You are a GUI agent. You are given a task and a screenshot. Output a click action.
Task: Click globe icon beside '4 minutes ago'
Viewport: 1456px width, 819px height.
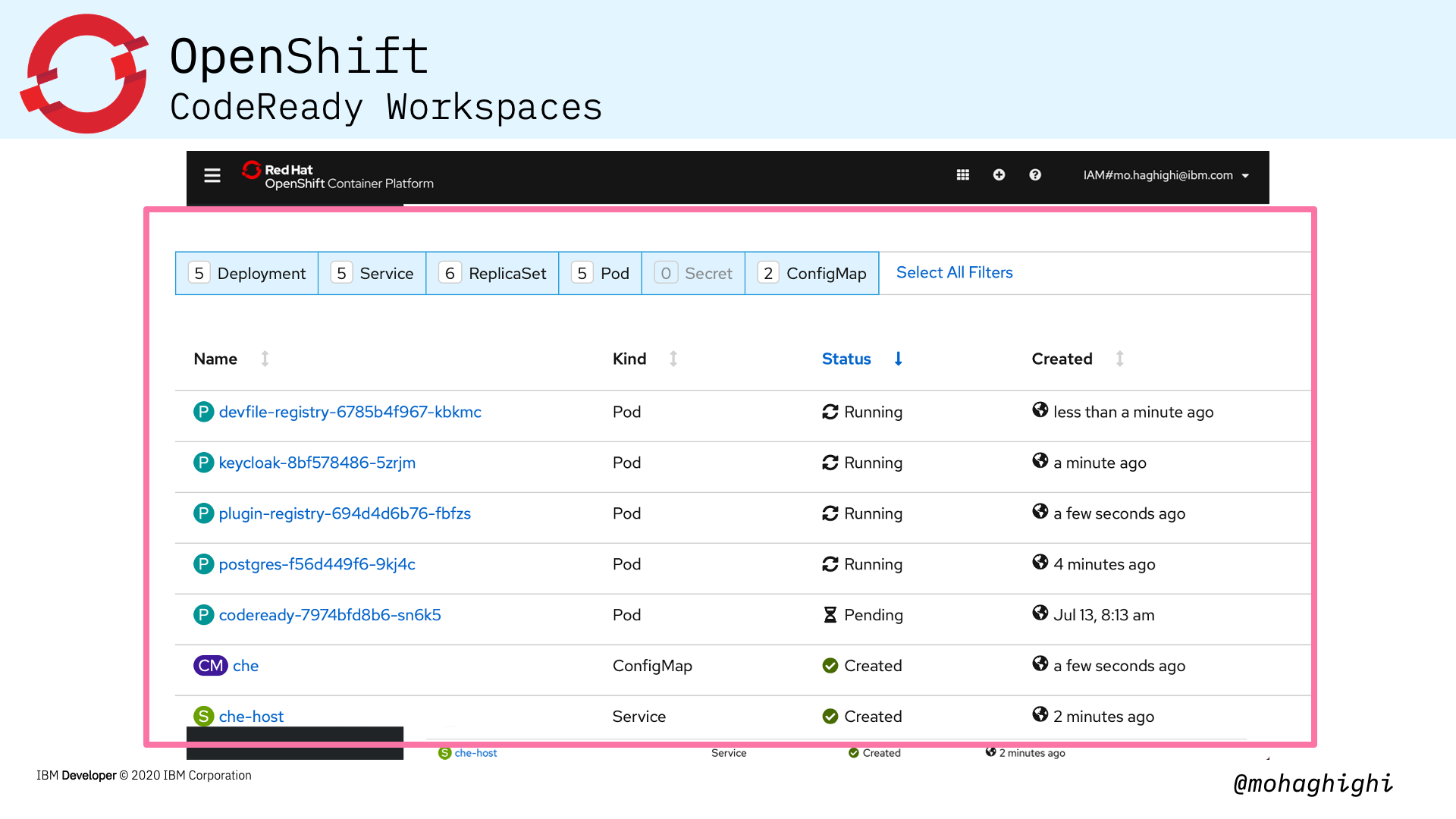click(1040, 563)
